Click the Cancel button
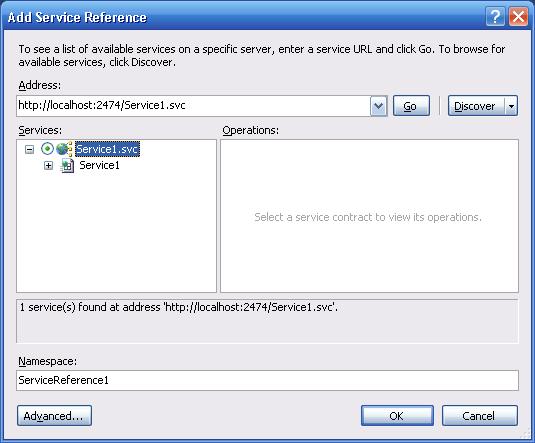 tap(480, 416)
